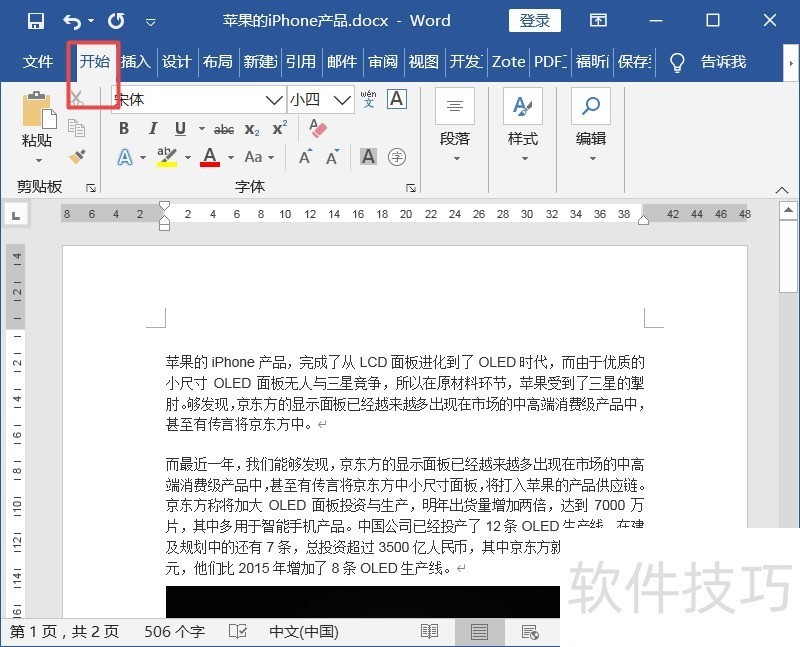Toggle strikethrough abc formatting
This screenshot has height=647, width=800.
[224, 129]
